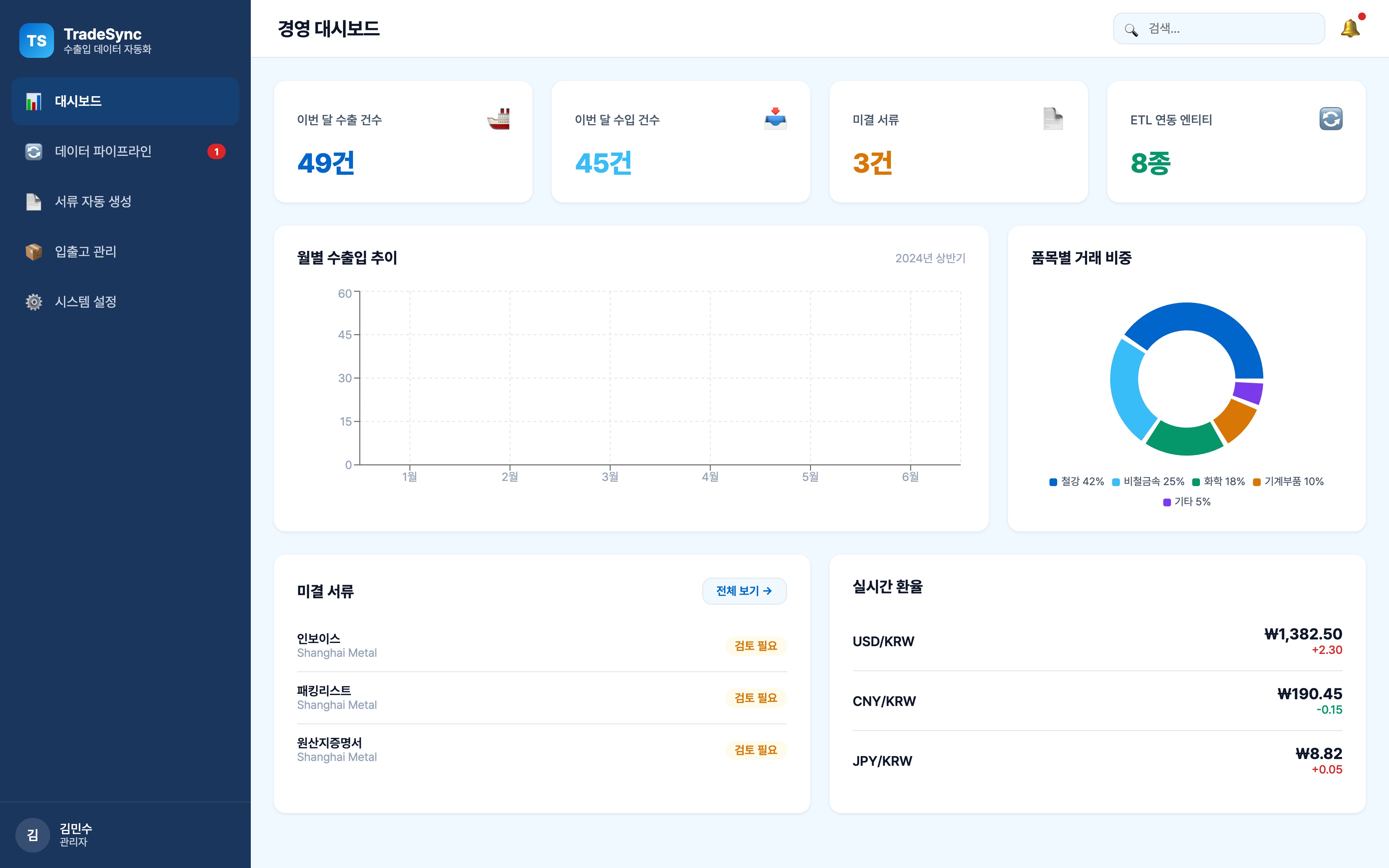
Task: Click the ETL sync icon on ETL 연동 엔티티 card
Action: coord(1331,119)
